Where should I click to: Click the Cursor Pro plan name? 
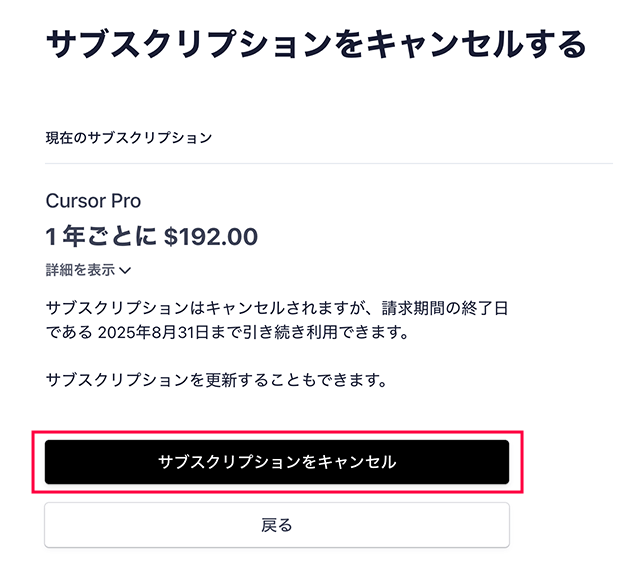tap(93, 200)
